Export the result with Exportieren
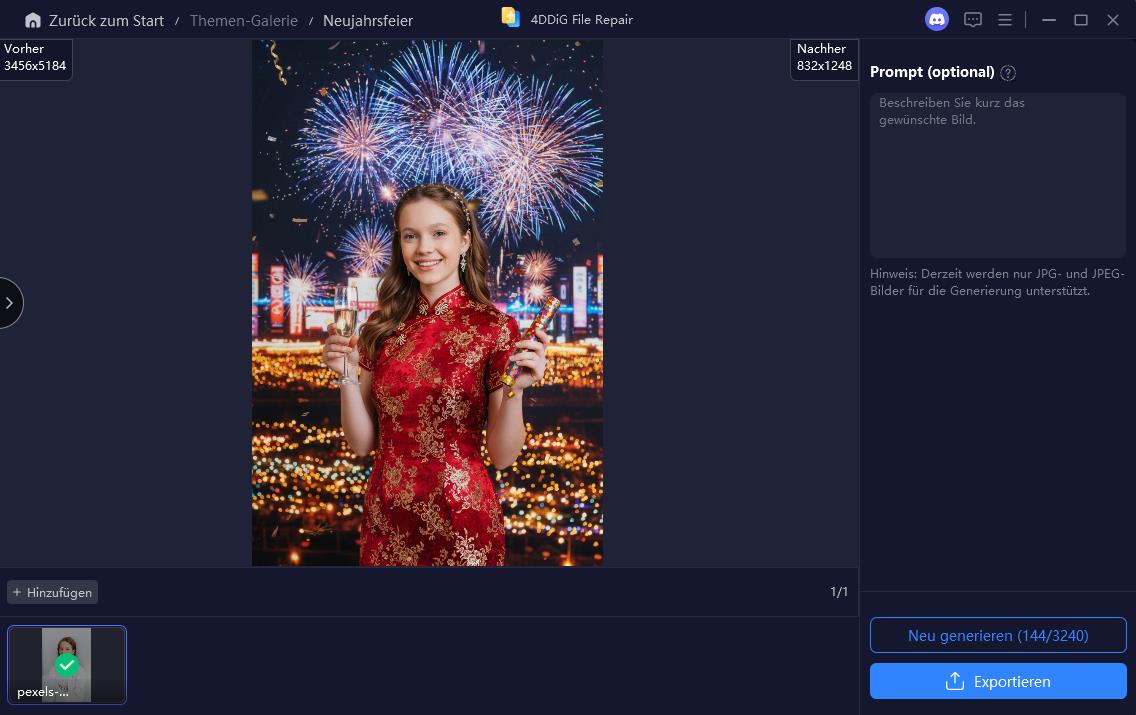Screen dimensions: 1136x715 point(998,681)
